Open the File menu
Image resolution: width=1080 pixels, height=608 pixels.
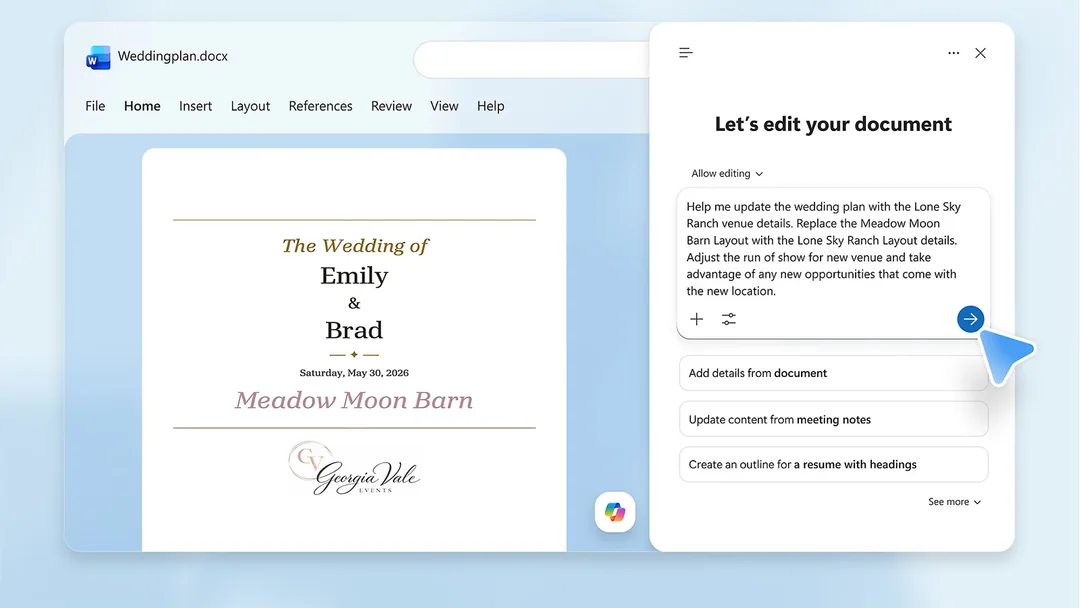(x=95, y=106)
